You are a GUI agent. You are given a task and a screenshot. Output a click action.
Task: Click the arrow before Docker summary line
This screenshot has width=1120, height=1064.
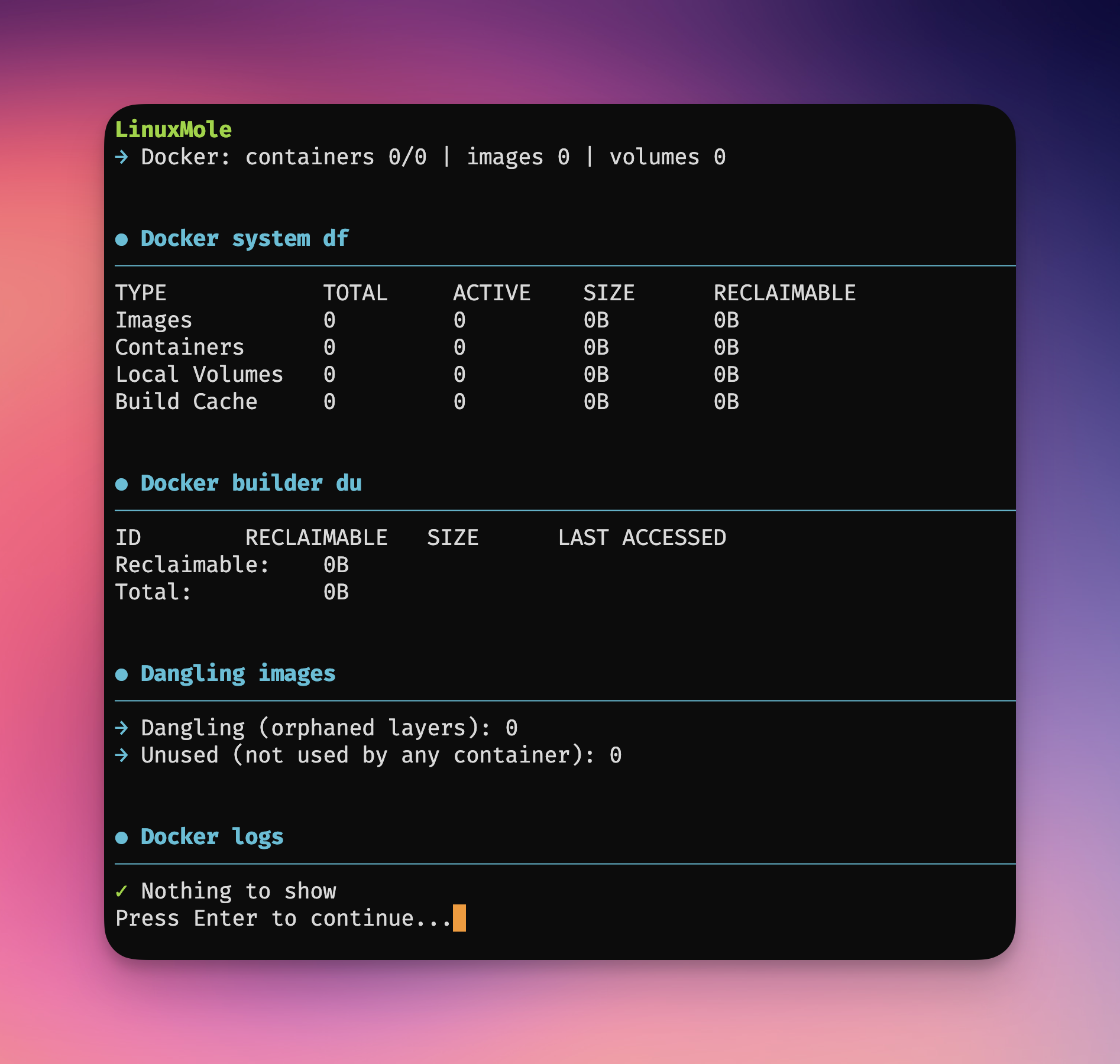pyautogui.click(x=122, y=157)
